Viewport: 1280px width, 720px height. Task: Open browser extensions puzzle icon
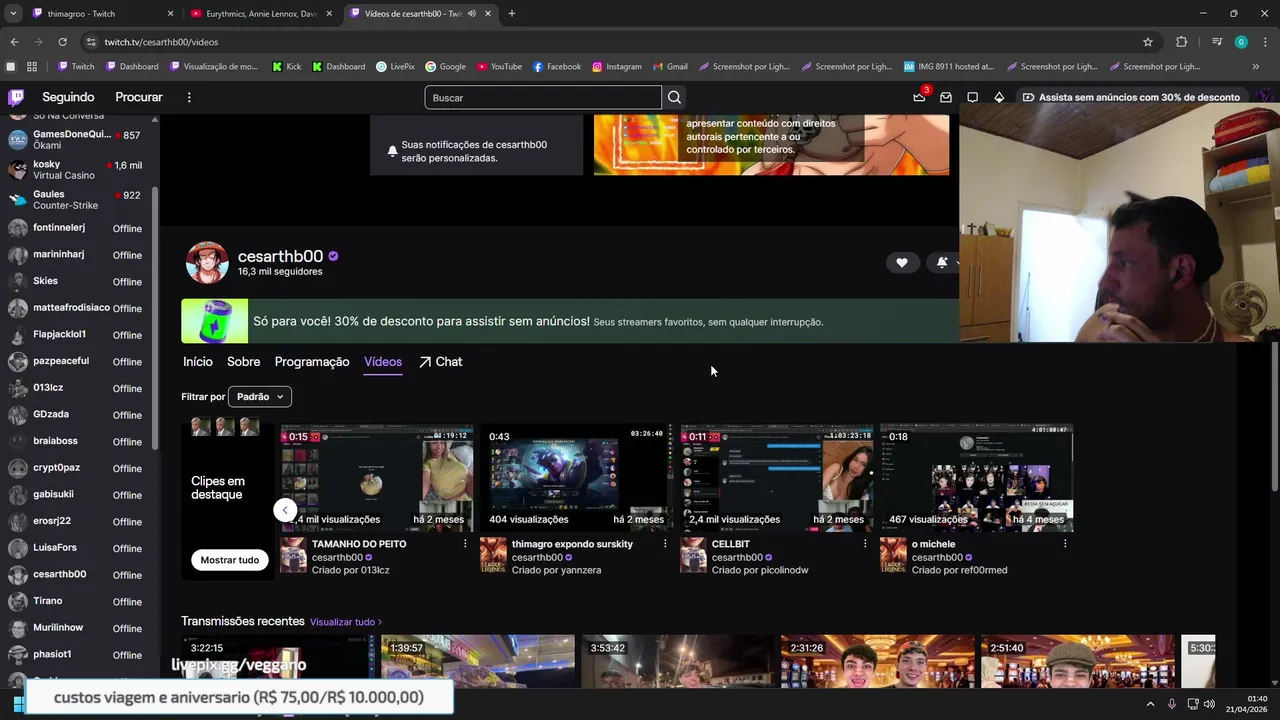point(1181,42)
